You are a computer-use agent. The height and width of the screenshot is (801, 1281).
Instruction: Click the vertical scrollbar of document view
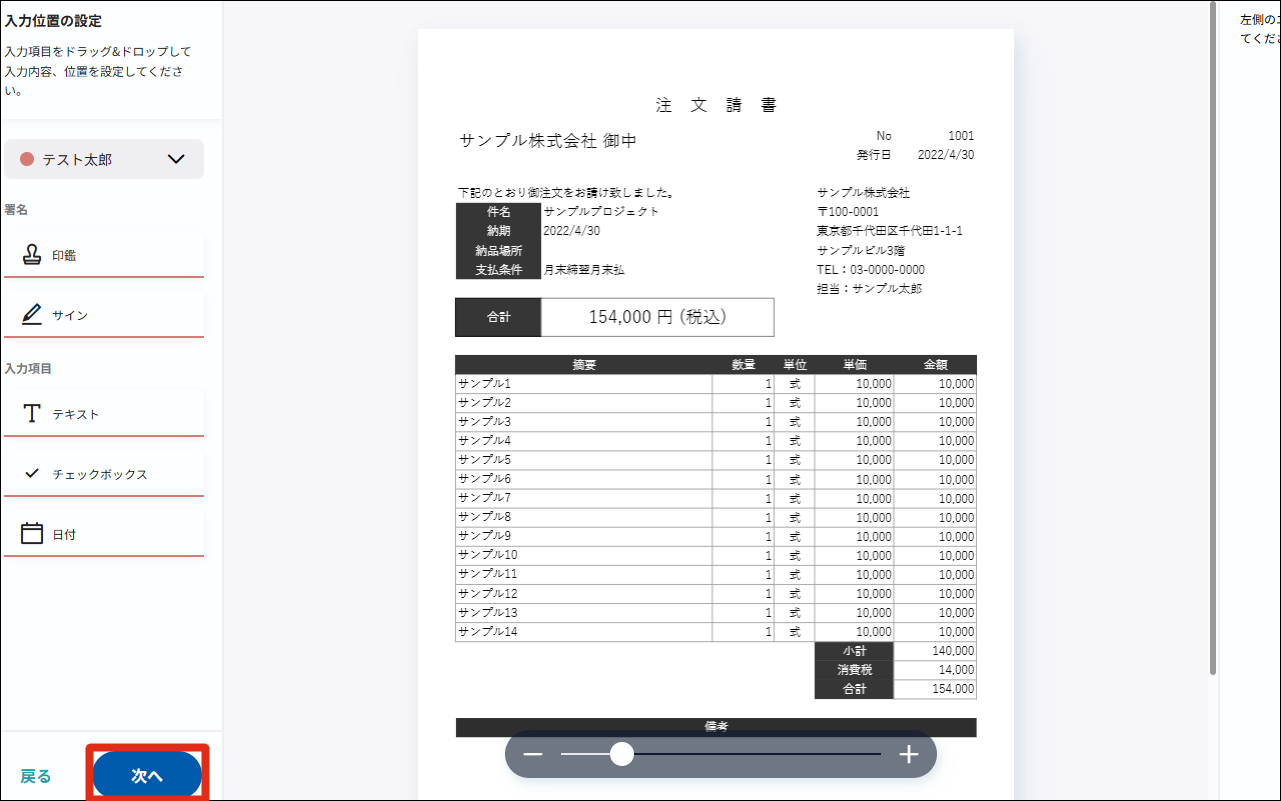[1214, 340]
